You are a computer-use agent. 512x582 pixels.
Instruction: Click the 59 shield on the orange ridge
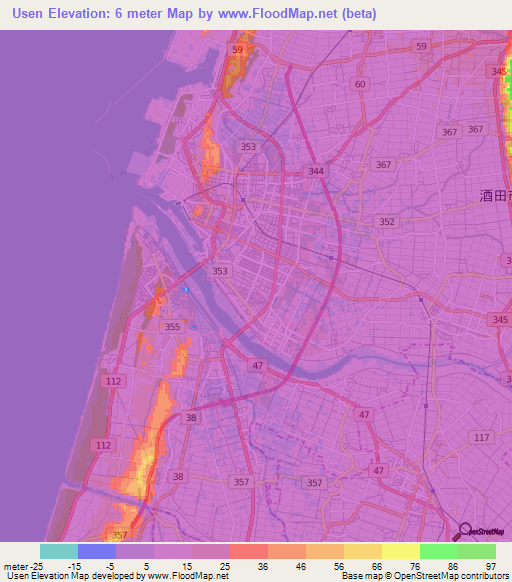[237, 49]
